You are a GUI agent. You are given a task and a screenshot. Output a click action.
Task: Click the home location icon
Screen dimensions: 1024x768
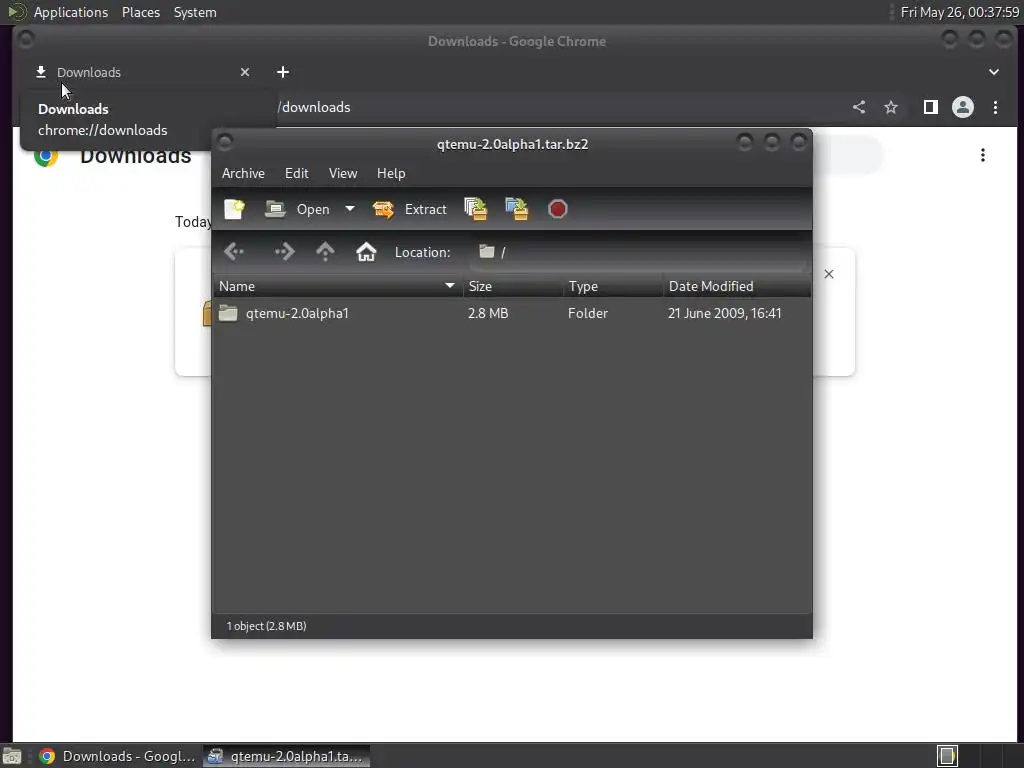366,251
